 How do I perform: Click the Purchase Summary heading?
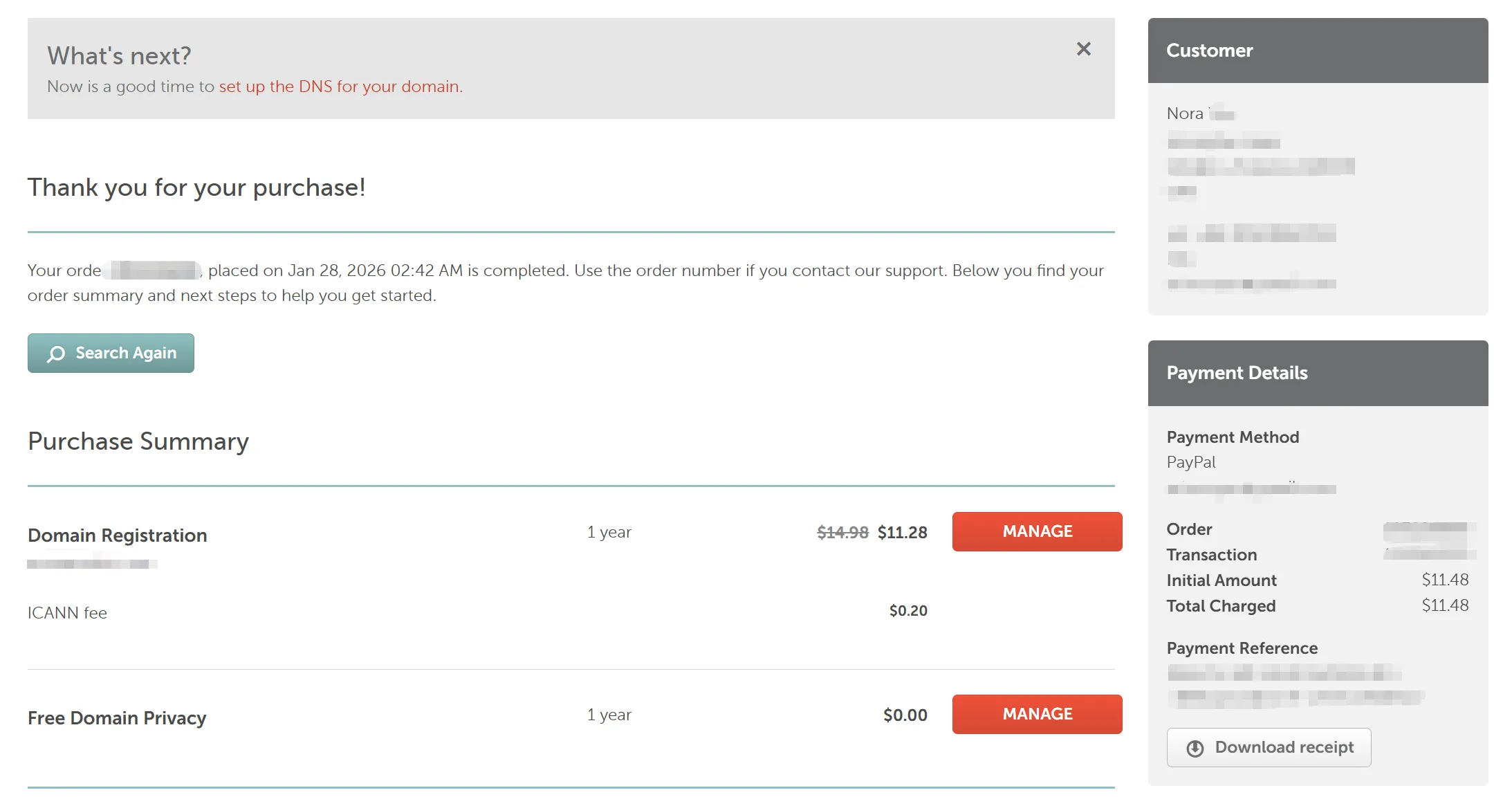click(138, 441)
